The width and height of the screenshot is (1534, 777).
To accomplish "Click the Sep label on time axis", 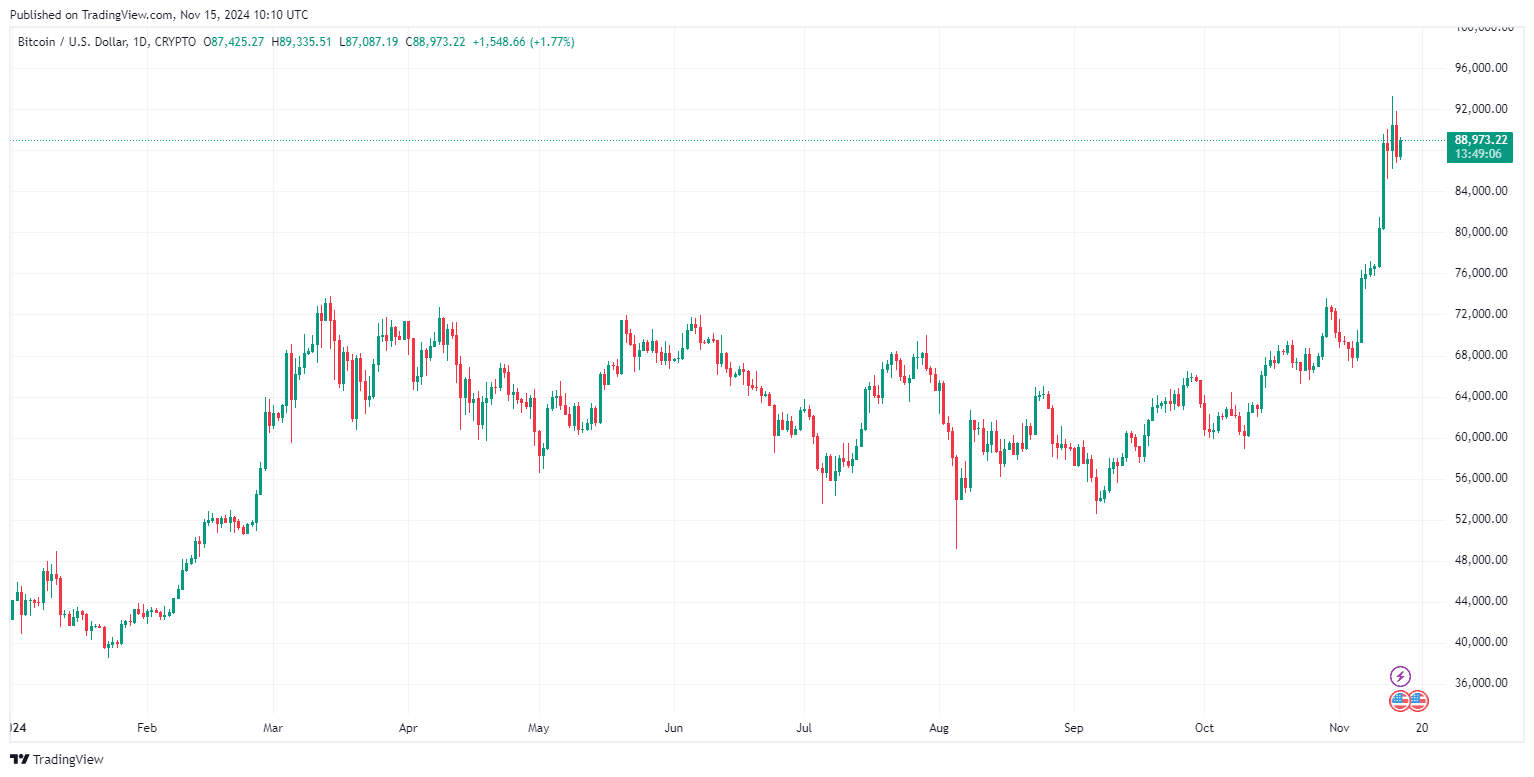I will click(x=1074, y=728).
